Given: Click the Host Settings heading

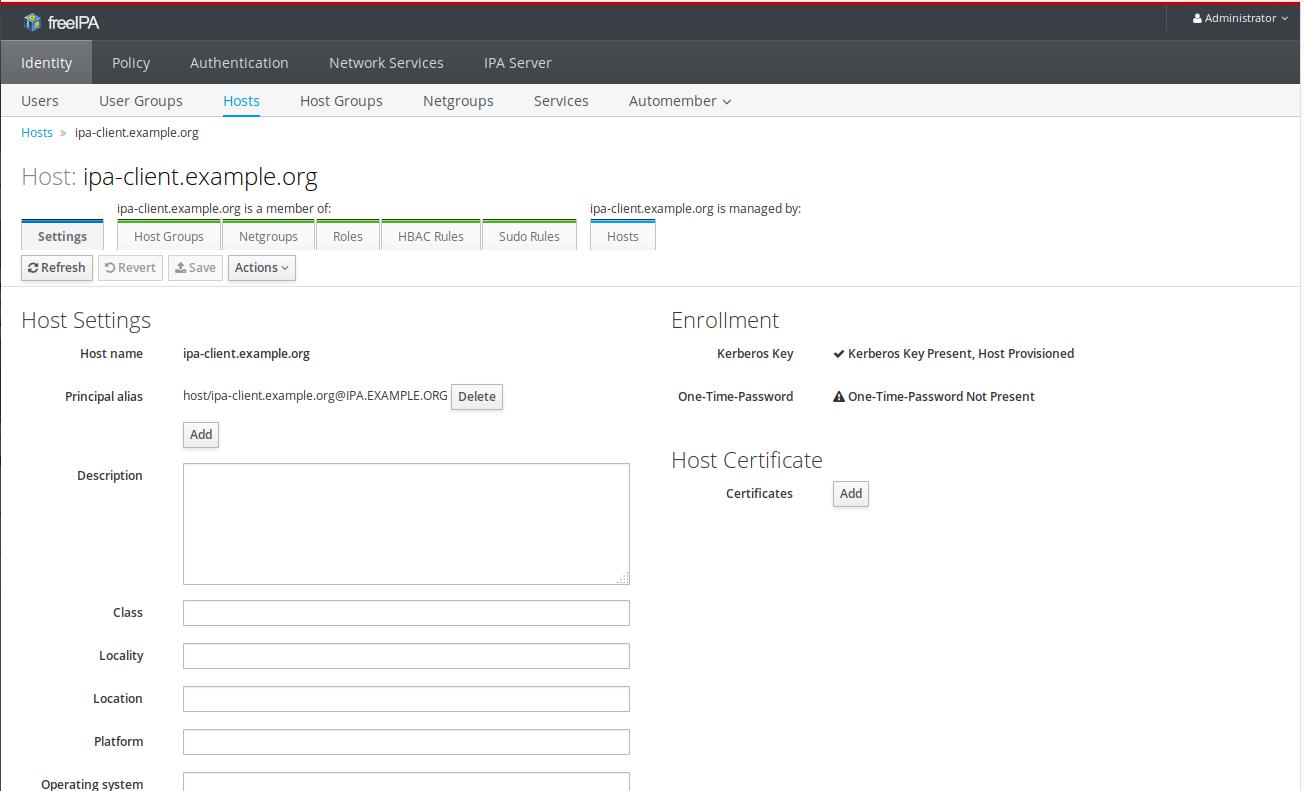Looking at the screenshot, I should pos(86,320).
